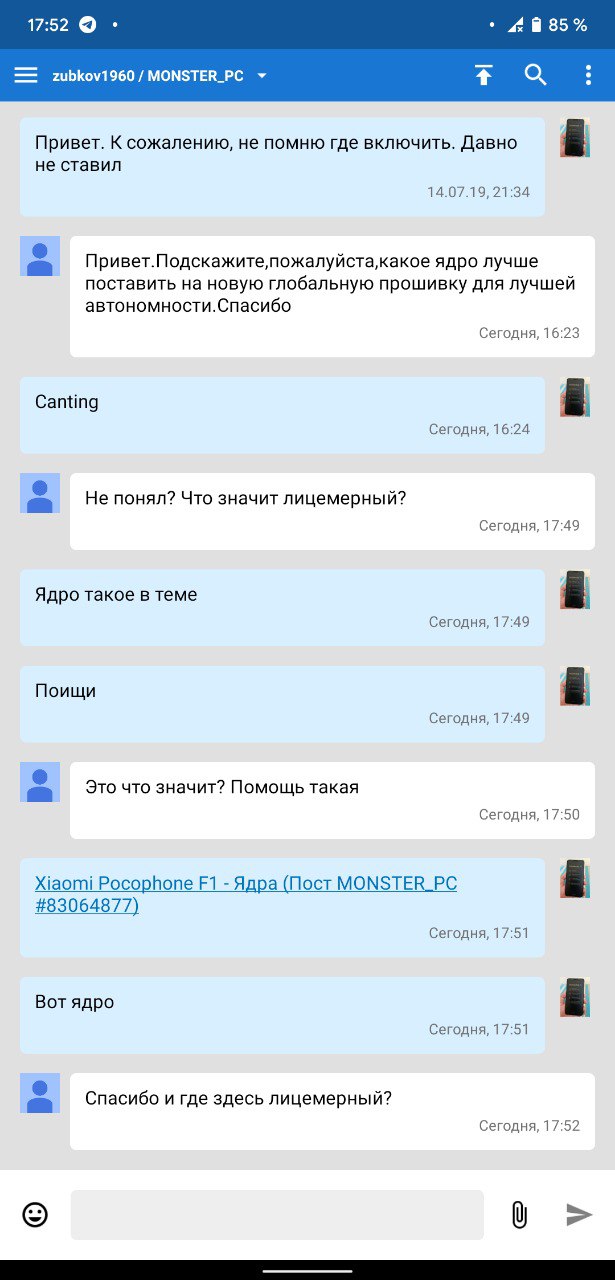
Task: Tap the Telegram notification icon in status bar
Action: [88, 25]
